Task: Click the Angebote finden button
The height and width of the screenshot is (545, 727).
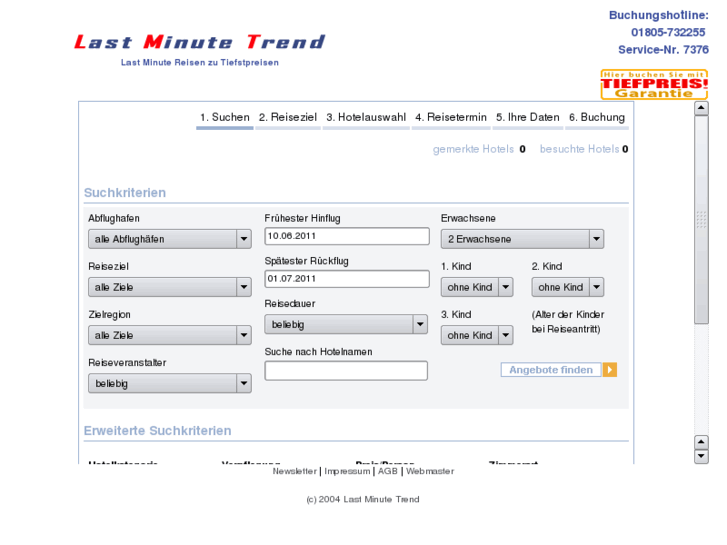Action: point(551,370)
